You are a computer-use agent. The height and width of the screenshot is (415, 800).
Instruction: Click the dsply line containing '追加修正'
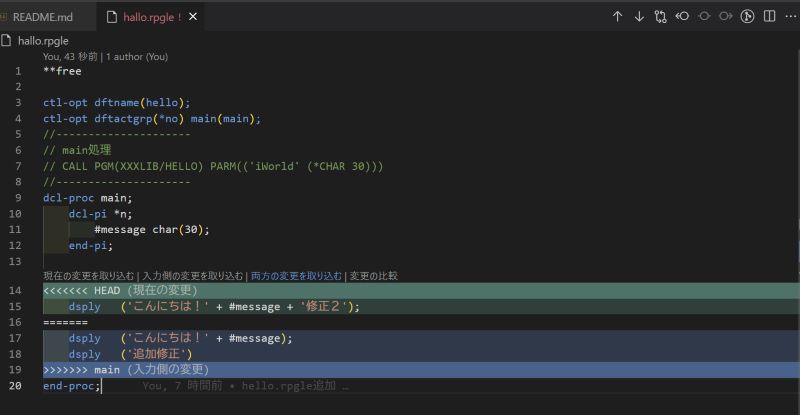click(x=131, y=354)
